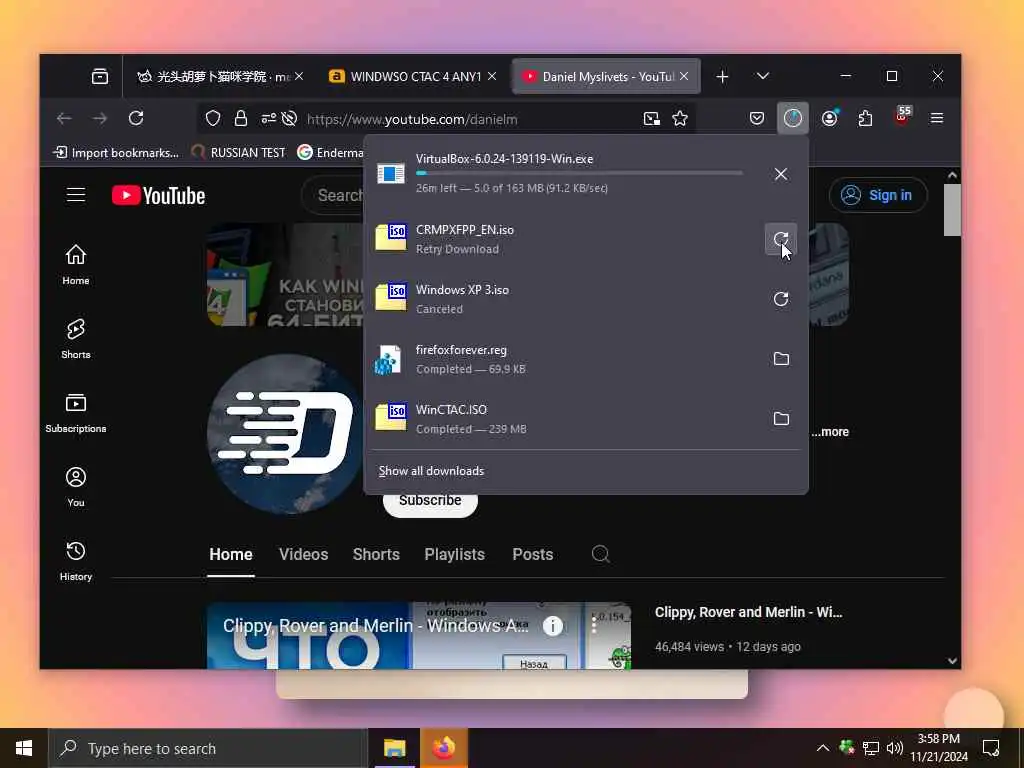Viewport: 1024px width, 768px height.
Task: Cancel the VirtualBox download
Action: click(x=780, y=174)
